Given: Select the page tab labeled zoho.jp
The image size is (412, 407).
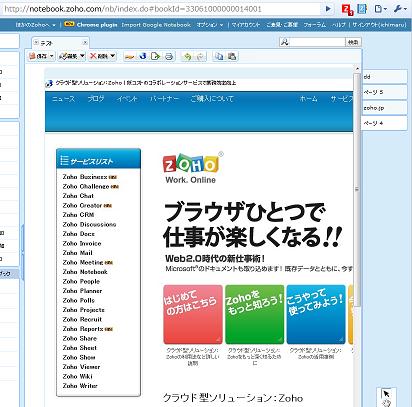Looking at the screenshot, I should [x=384, y=108].
